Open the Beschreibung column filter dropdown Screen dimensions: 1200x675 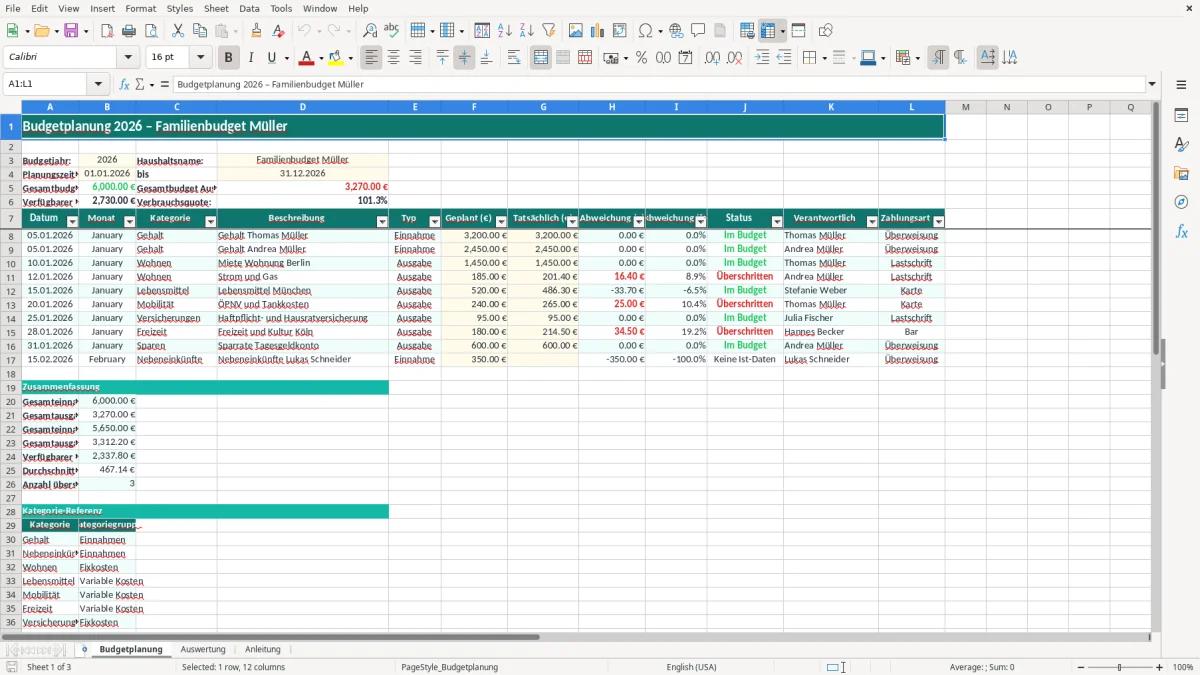tap(382, 222)
